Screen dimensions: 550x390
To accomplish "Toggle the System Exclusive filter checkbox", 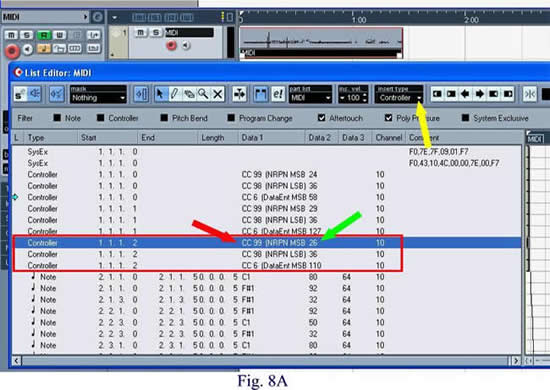I will pyautogui.click(x=465, y=118).
